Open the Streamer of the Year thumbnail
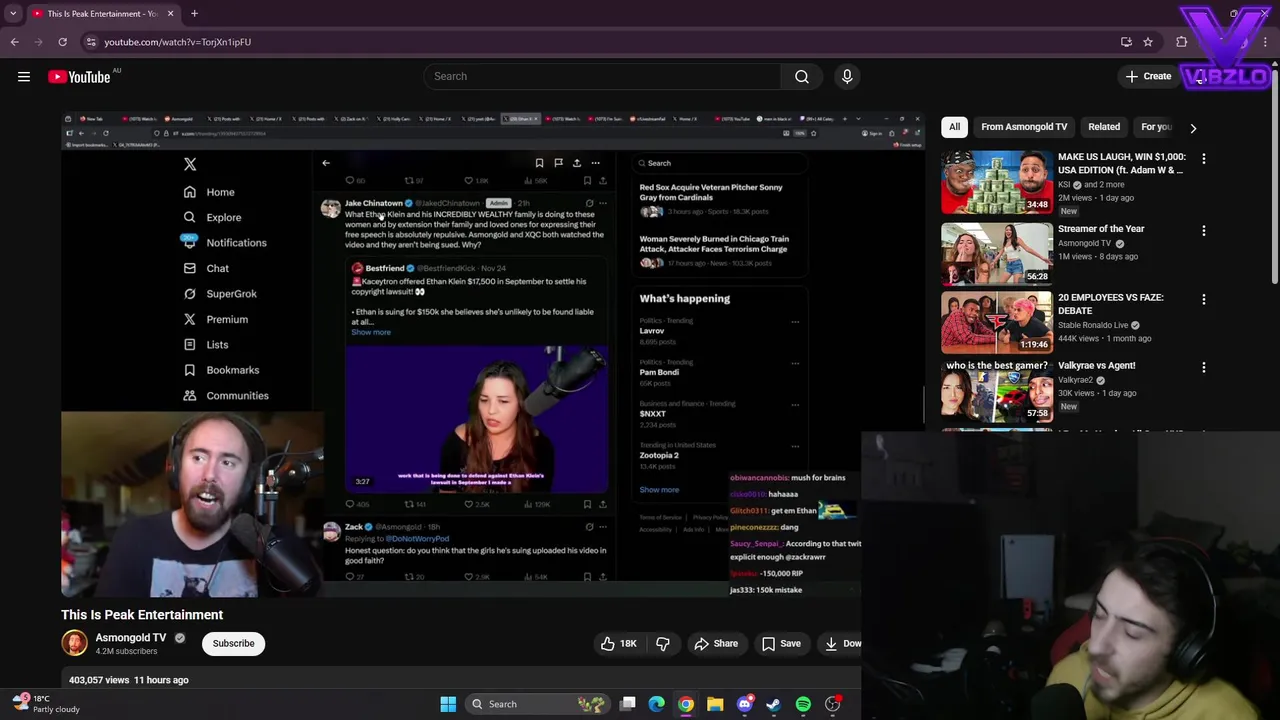Viewport: 1280px width, 720px height. coord(997,254)
